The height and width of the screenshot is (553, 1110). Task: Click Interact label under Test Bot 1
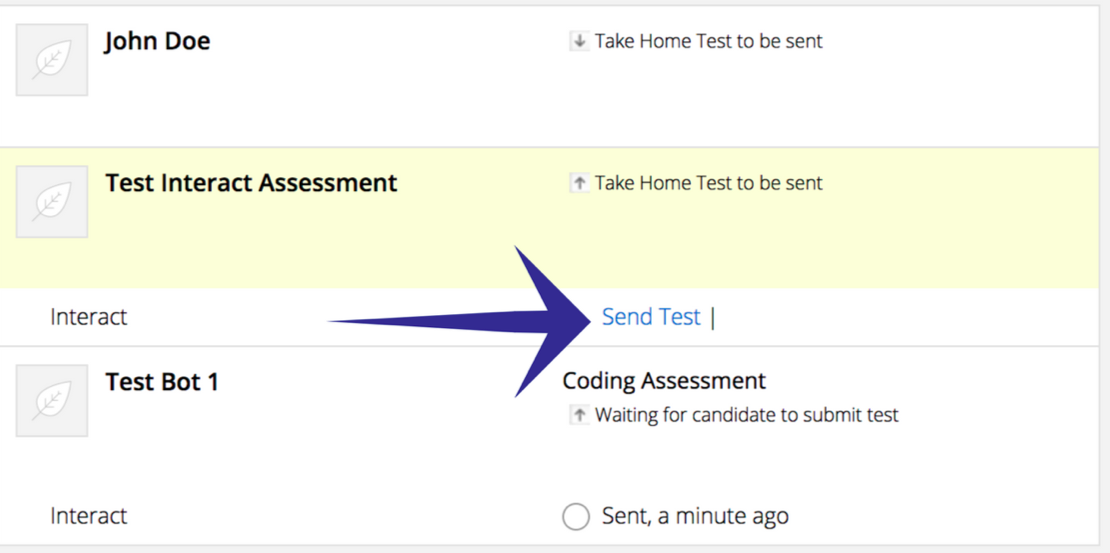(x=88, y=515)
